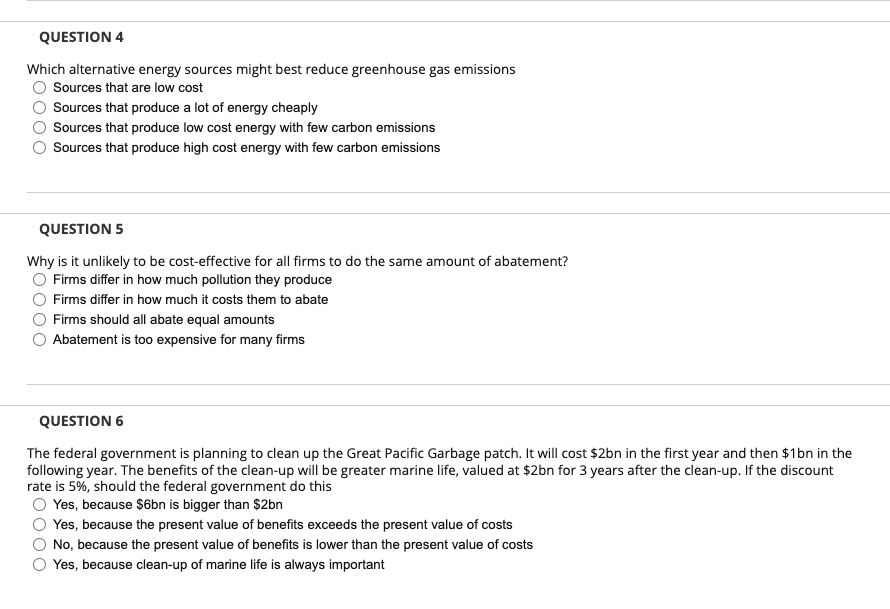Select "Sources that are low cost" radio button
The height and width of the screenshot is (609, 890).
39,87
